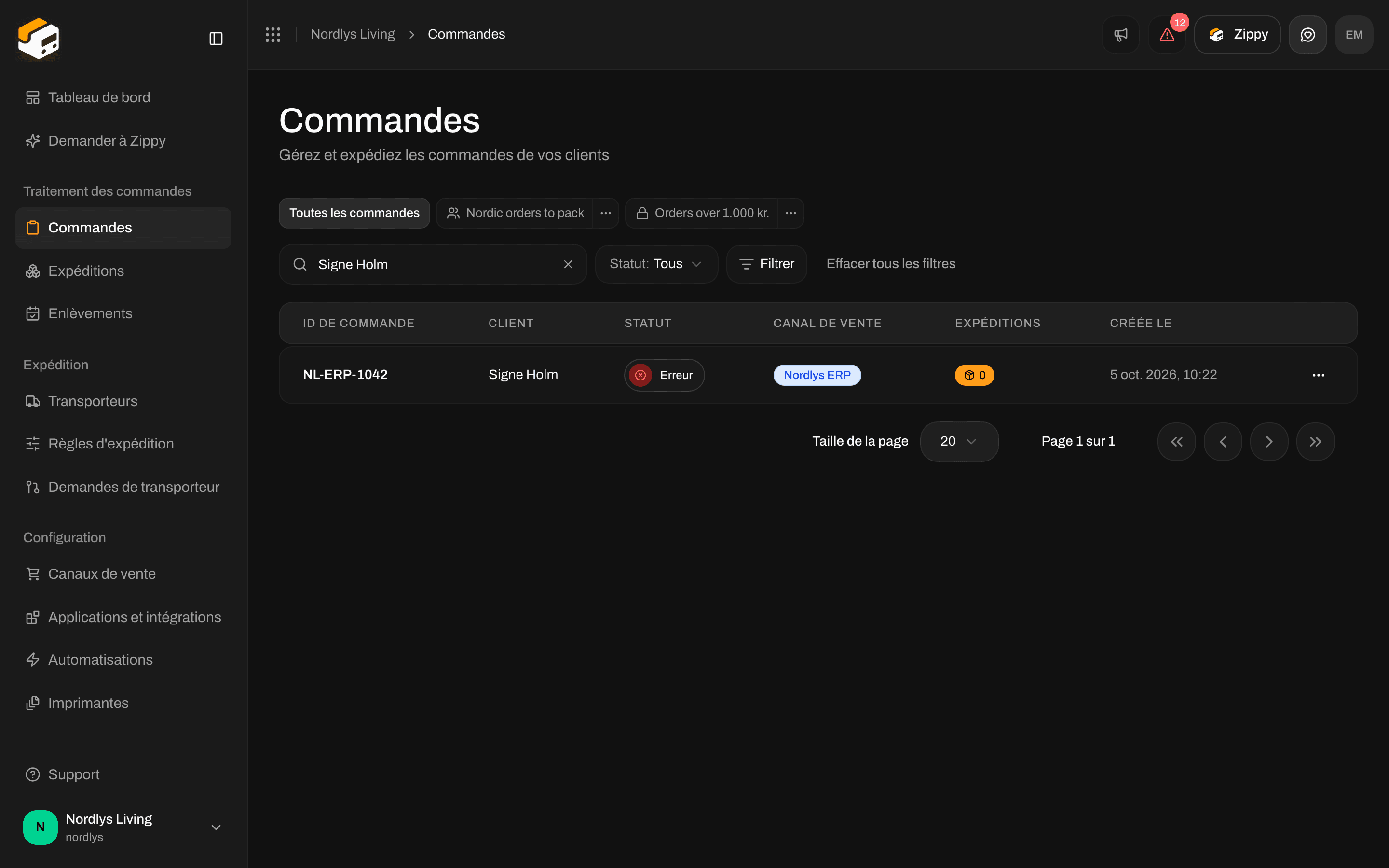Open Transporteurs page
Image resolution: width=1389 pixels, height=868 pixels.
(x=123, y=401)
